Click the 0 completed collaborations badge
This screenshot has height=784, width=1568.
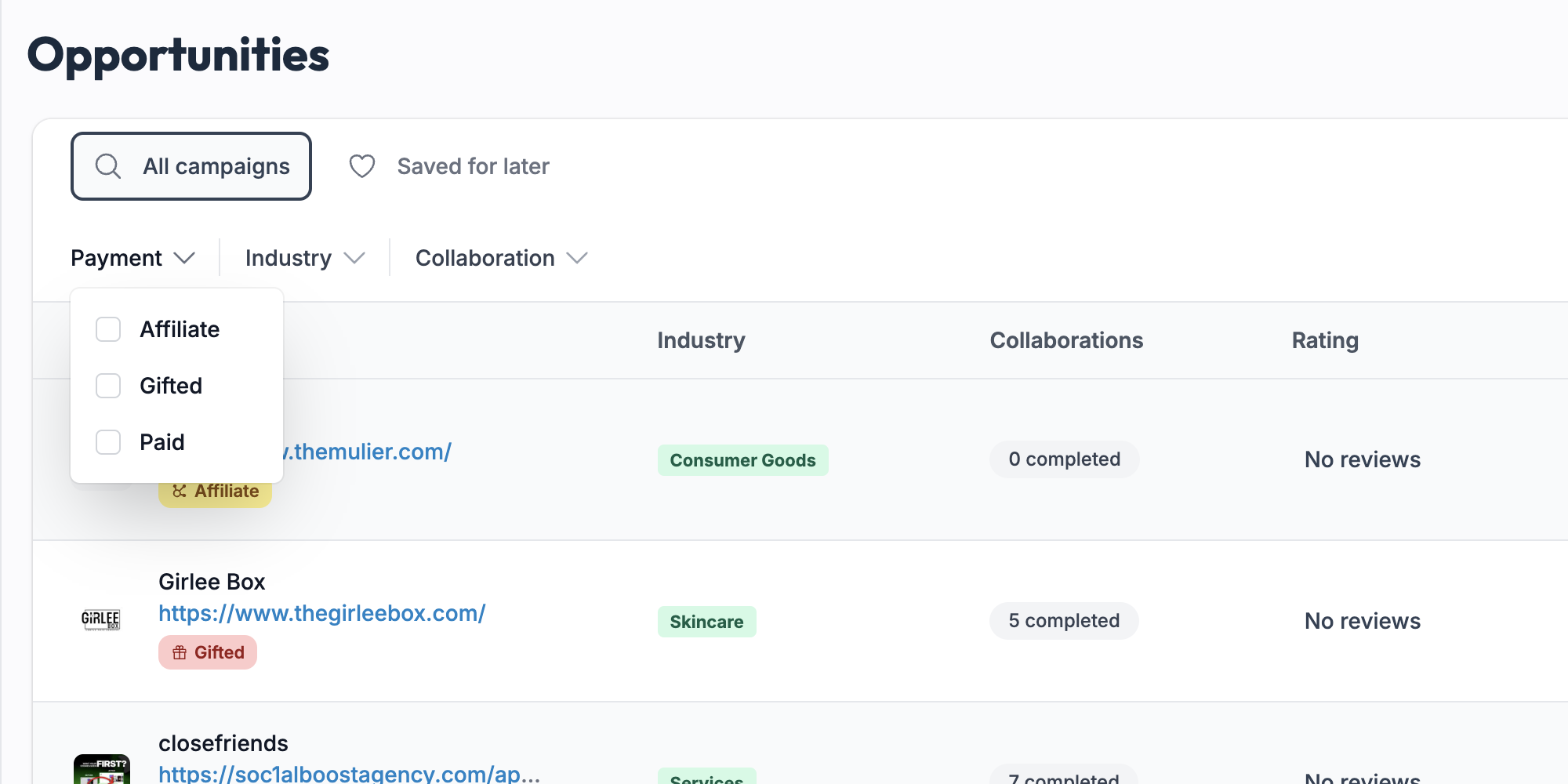click(x=1065, y=459)
